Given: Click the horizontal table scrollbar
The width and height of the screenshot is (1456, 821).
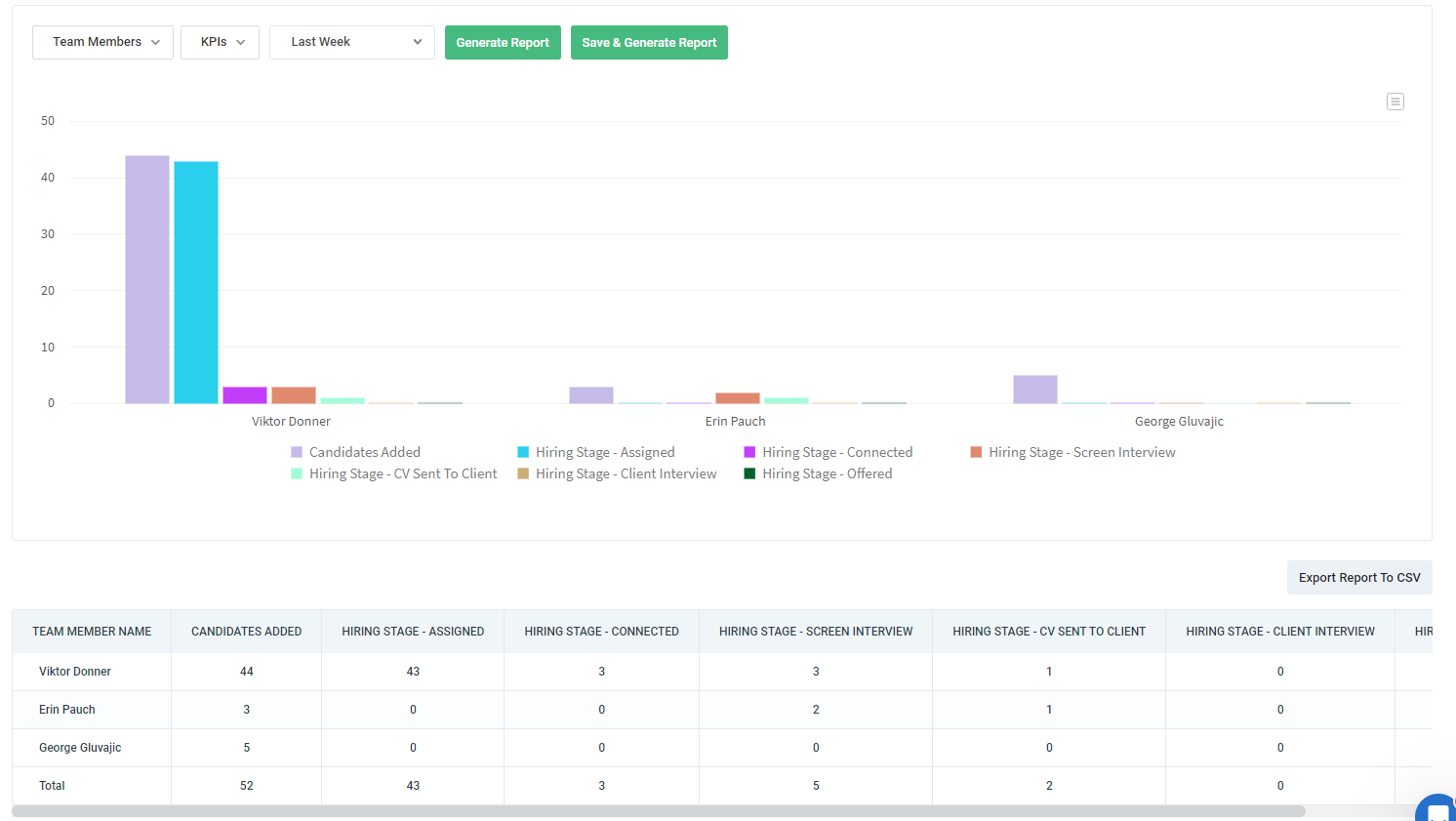Looking at the screenshot, I should click(x=659, y=811).
